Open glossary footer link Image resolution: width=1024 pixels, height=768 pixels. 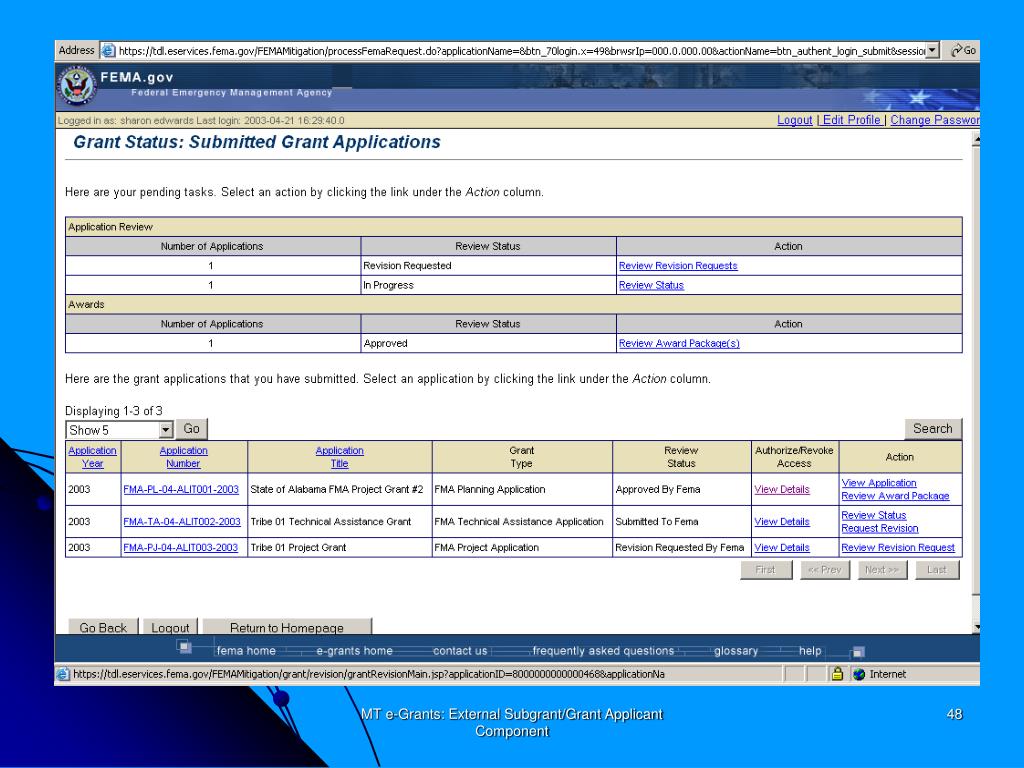click(x=736, y=651)
